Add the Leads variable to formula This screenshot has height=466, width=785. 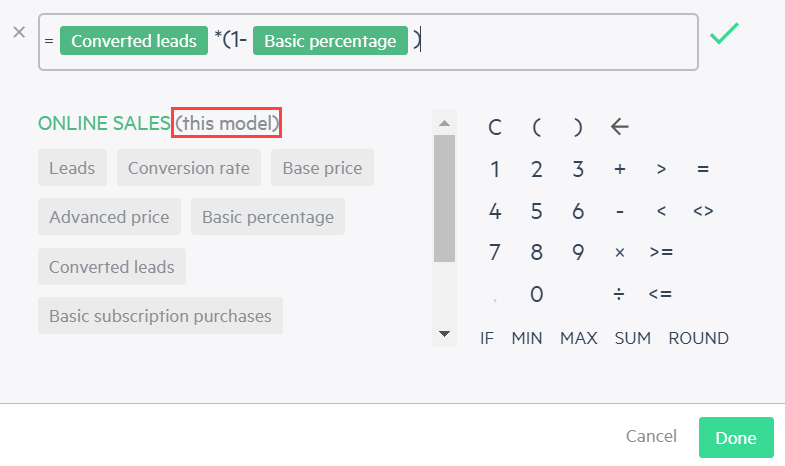(72, 168)
